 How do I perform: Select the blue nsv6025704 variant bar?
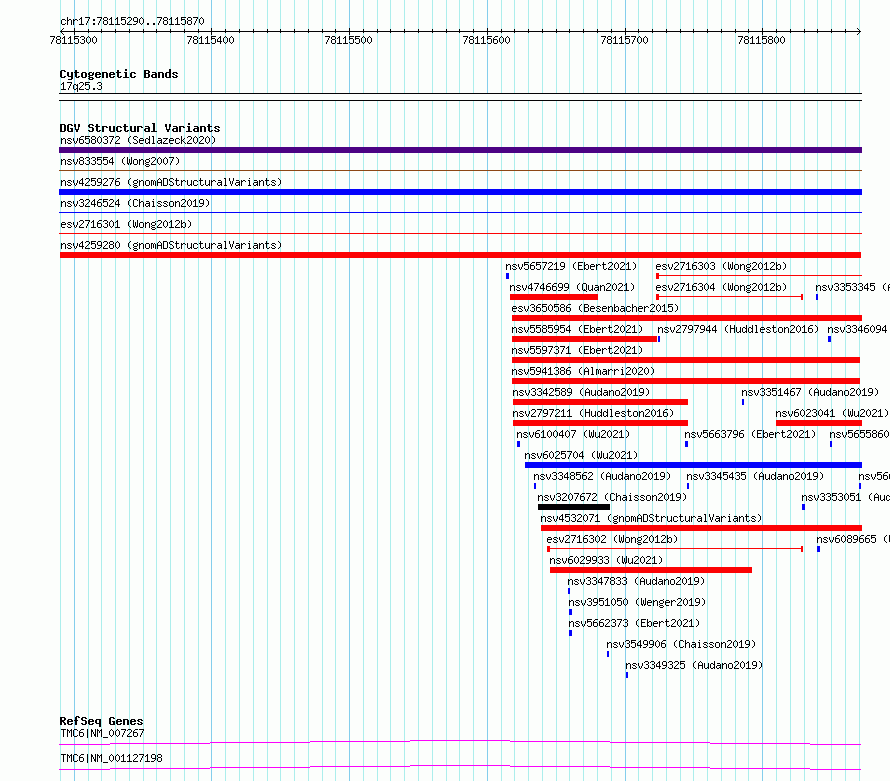click(694, 465)
